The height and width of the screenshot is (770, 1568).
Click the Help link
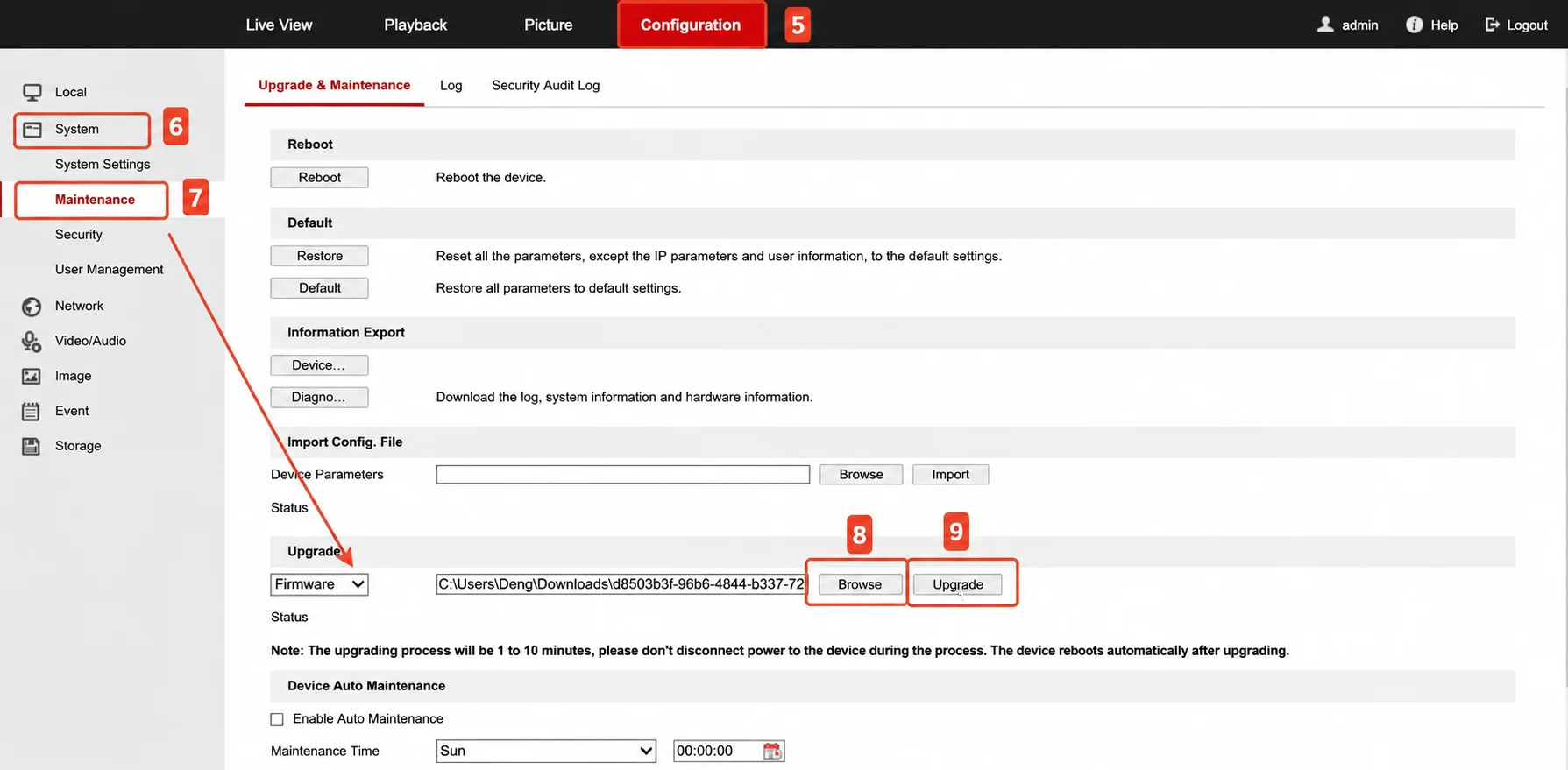pos(1444,25)
